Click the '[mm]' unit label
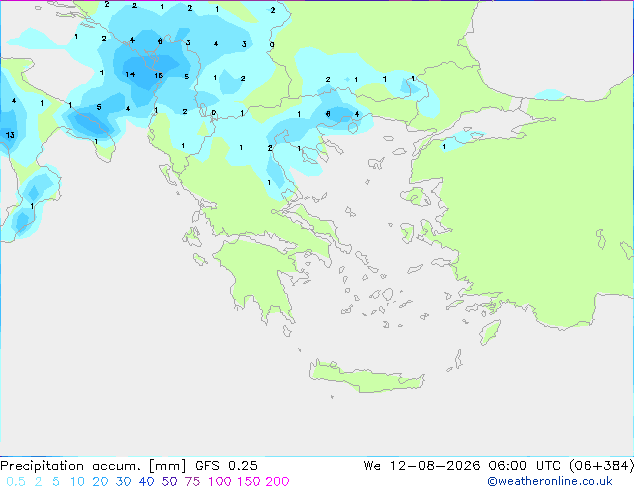 (168, 466)
